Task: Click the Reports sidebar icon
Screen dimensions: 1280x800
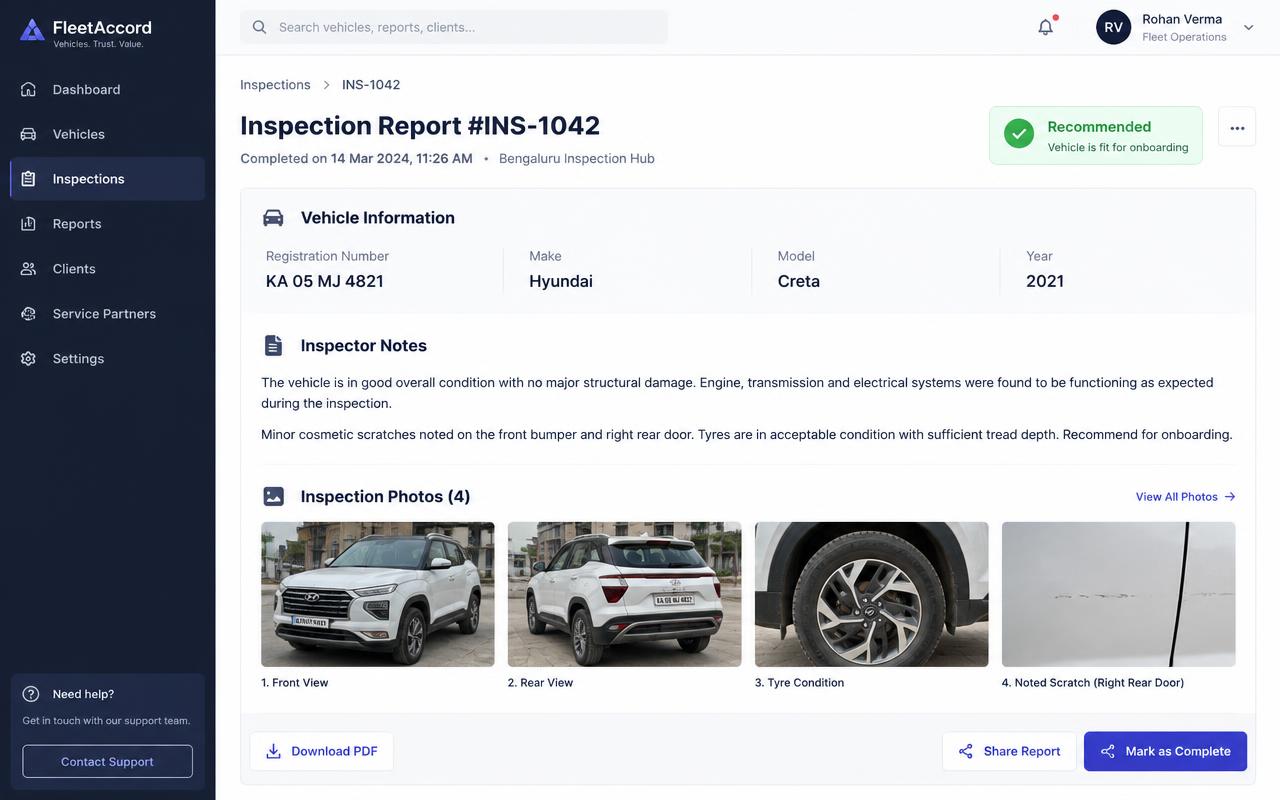Action: click(29, 224)
